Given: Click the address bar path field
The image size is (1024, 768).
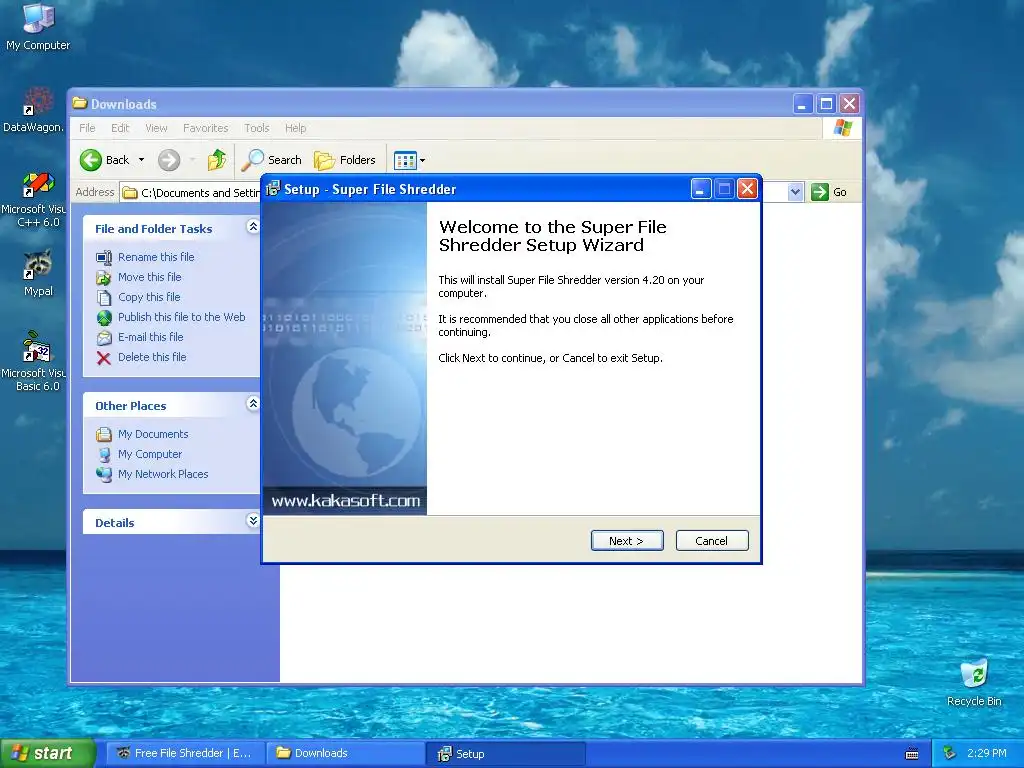Looking at the screenshot, I should tap(192, 193).
